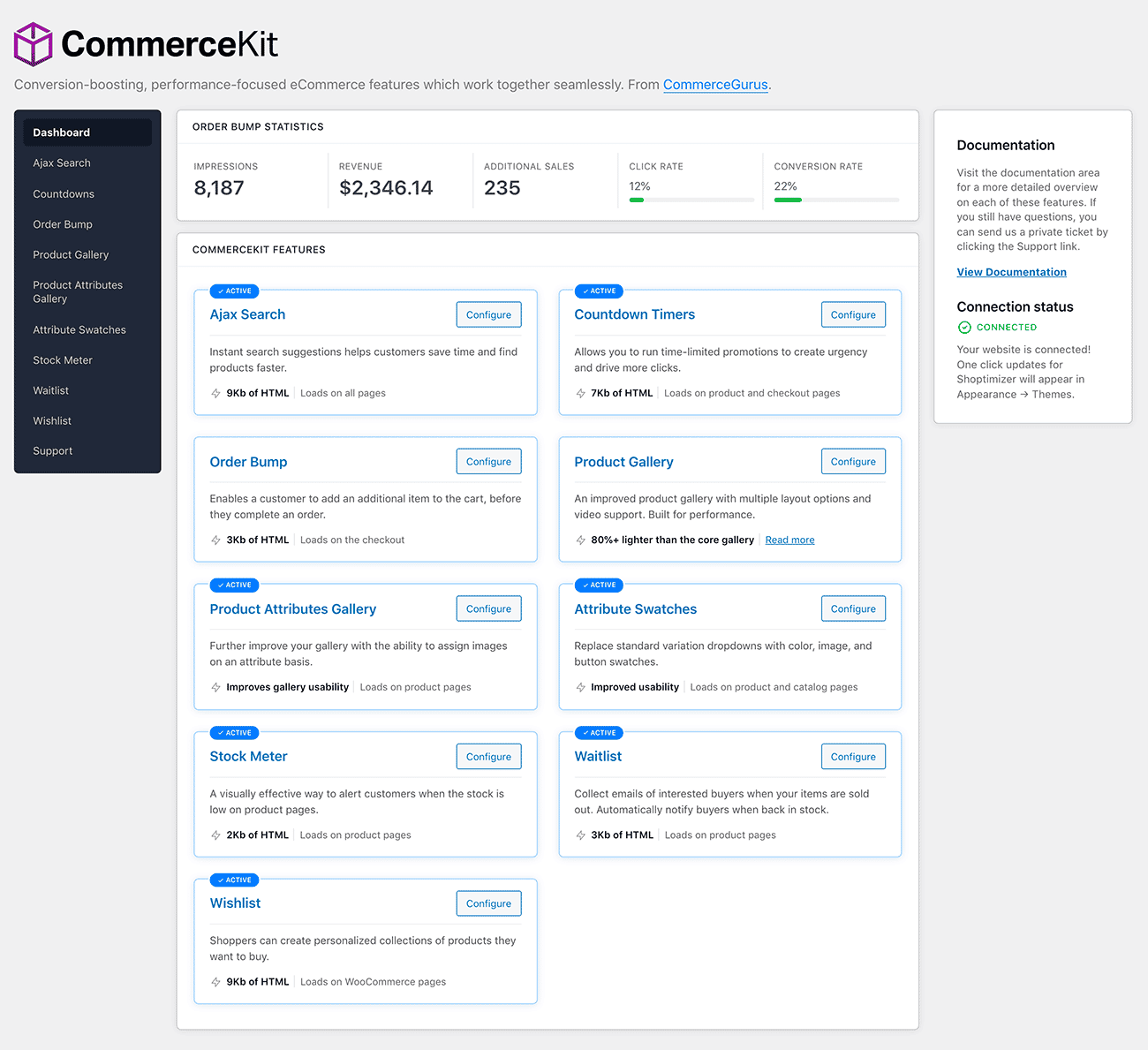The height and width of the screenshot is (1050, 1148).
Task: Configure the Attribute Swatches feature
Action: (853, 608)
